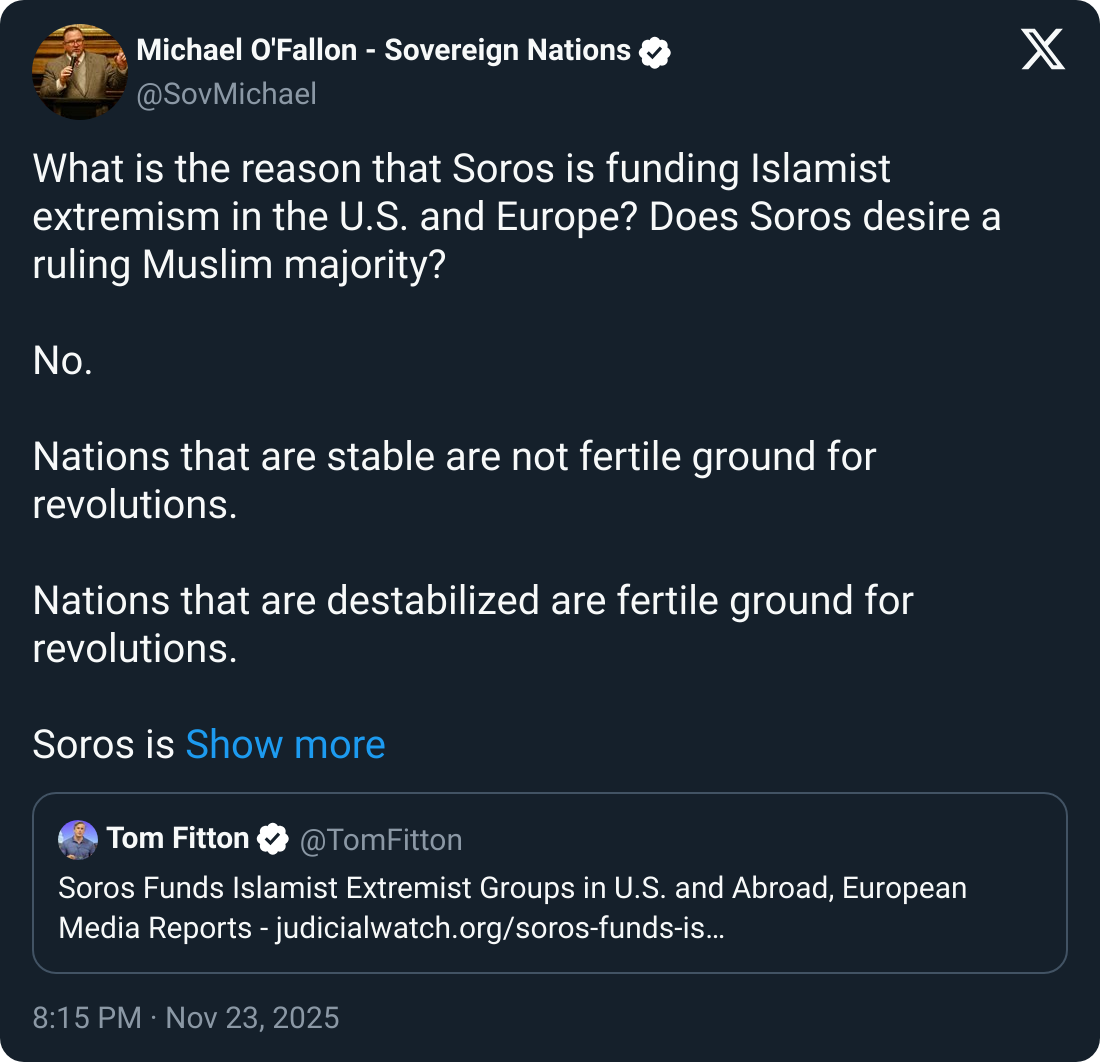Follow the judicialwatch.org link in quoted post
Image resolution: width=1100 pixels, height=1062 pixels.
coord(500,928)
